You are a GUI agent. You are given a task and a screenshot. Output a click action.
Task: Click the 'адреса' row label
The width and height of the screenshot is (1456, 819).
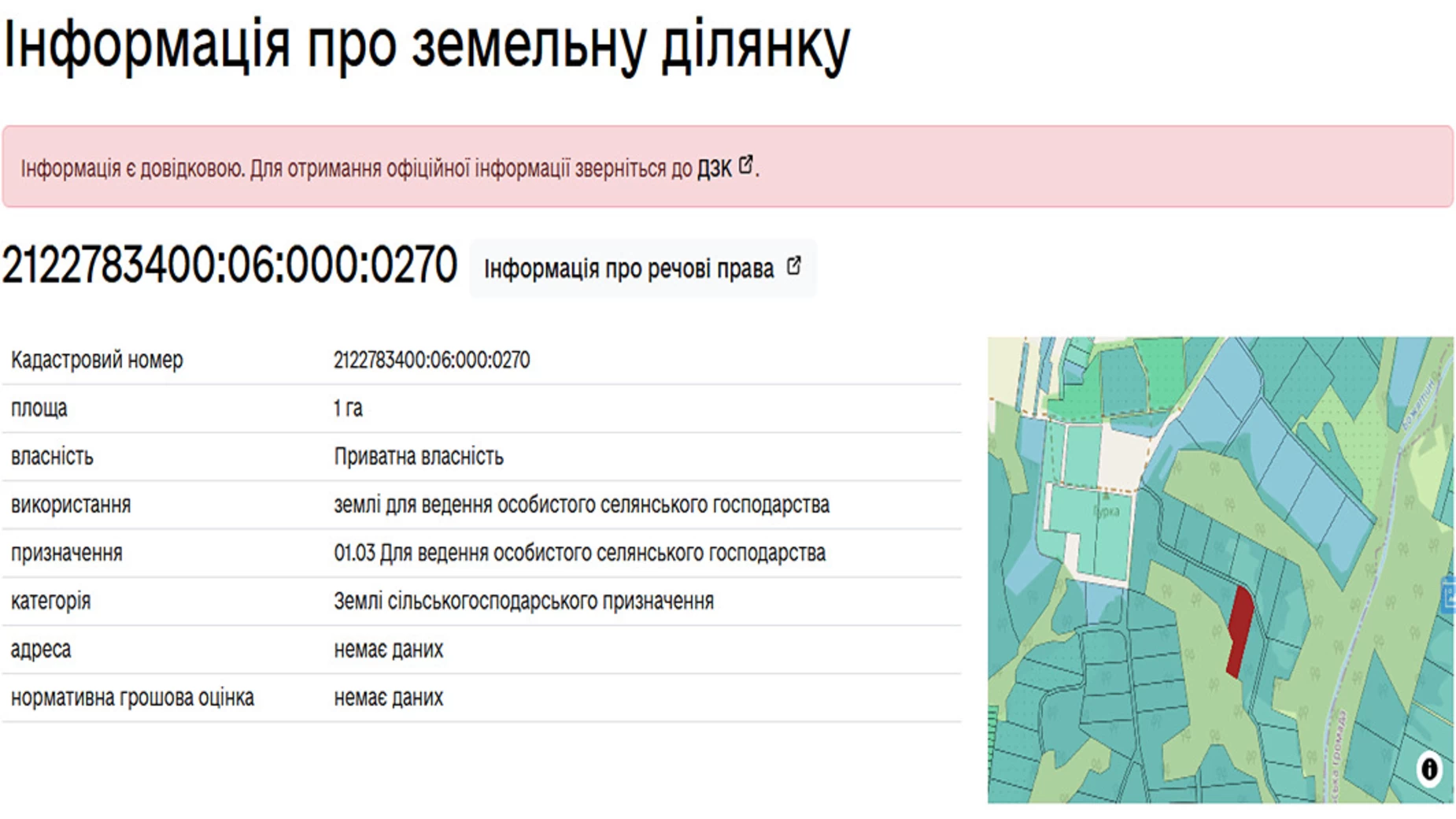click(x=41, y=650)
